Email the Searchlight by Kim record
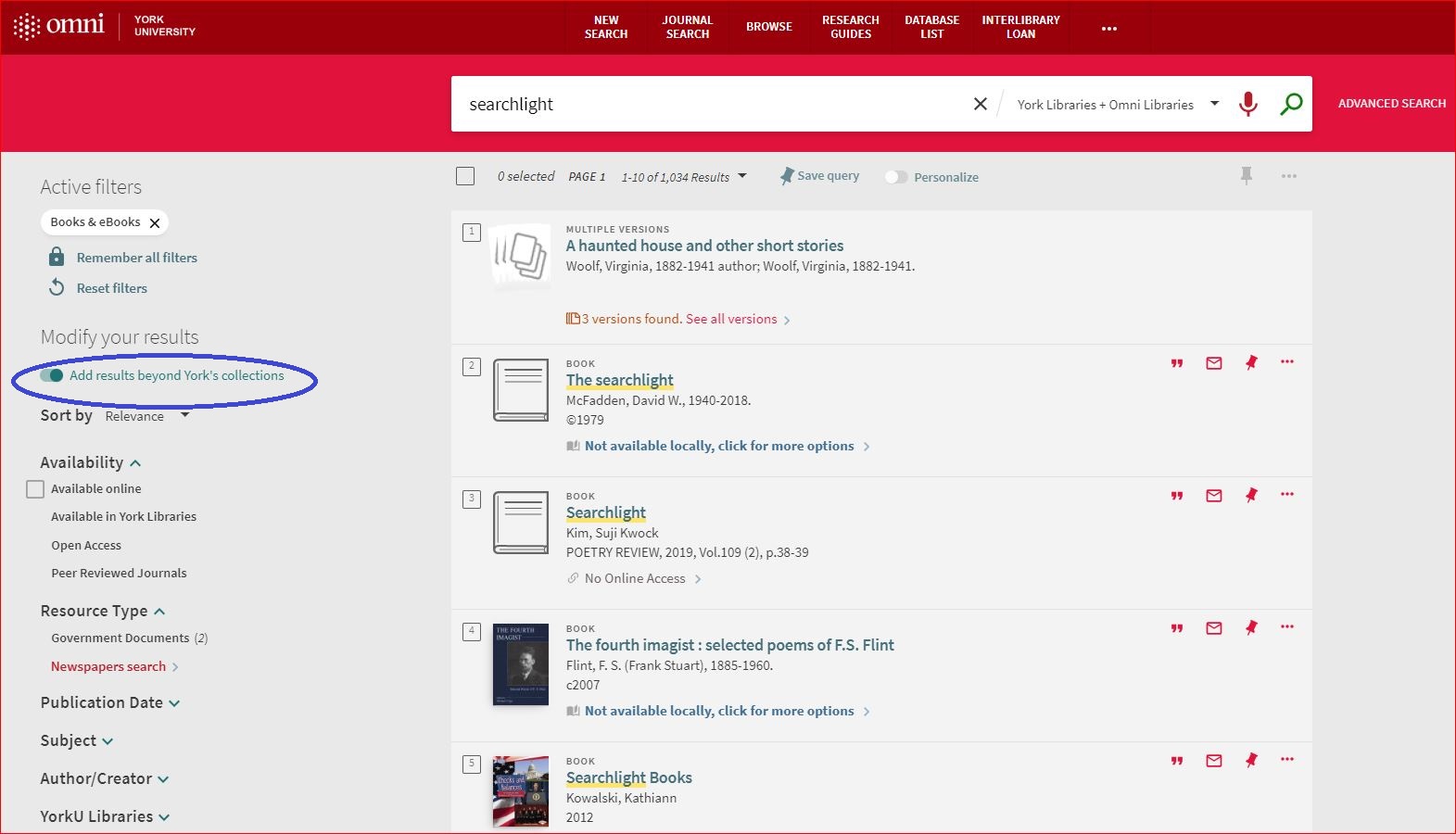 point(1214,496)
